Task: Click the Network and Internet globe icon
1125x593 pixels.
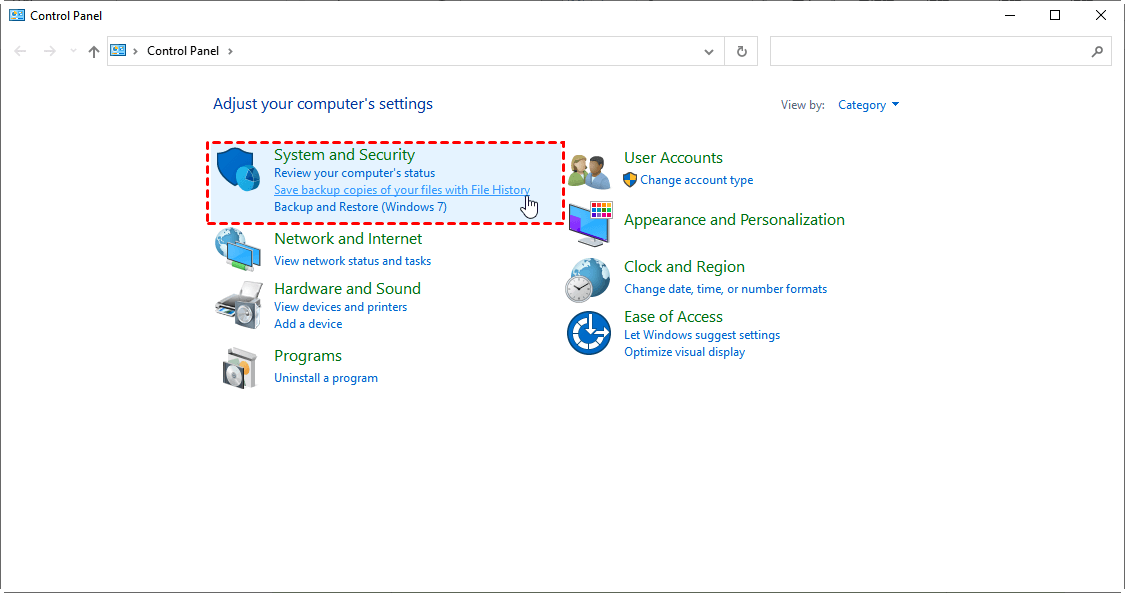Action: [238, 249]
